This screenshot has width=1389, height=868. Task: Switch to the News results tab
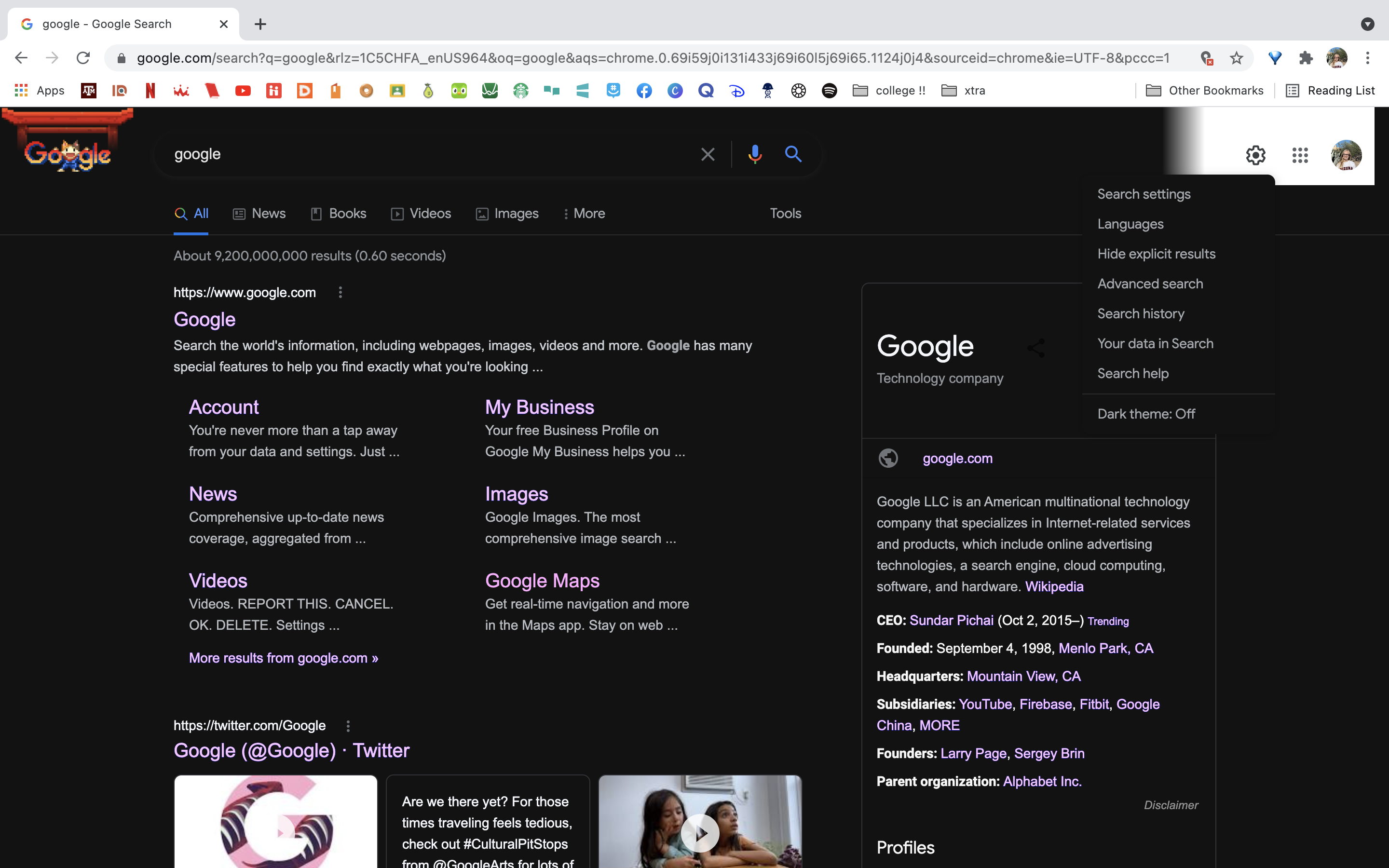point(259,214)
